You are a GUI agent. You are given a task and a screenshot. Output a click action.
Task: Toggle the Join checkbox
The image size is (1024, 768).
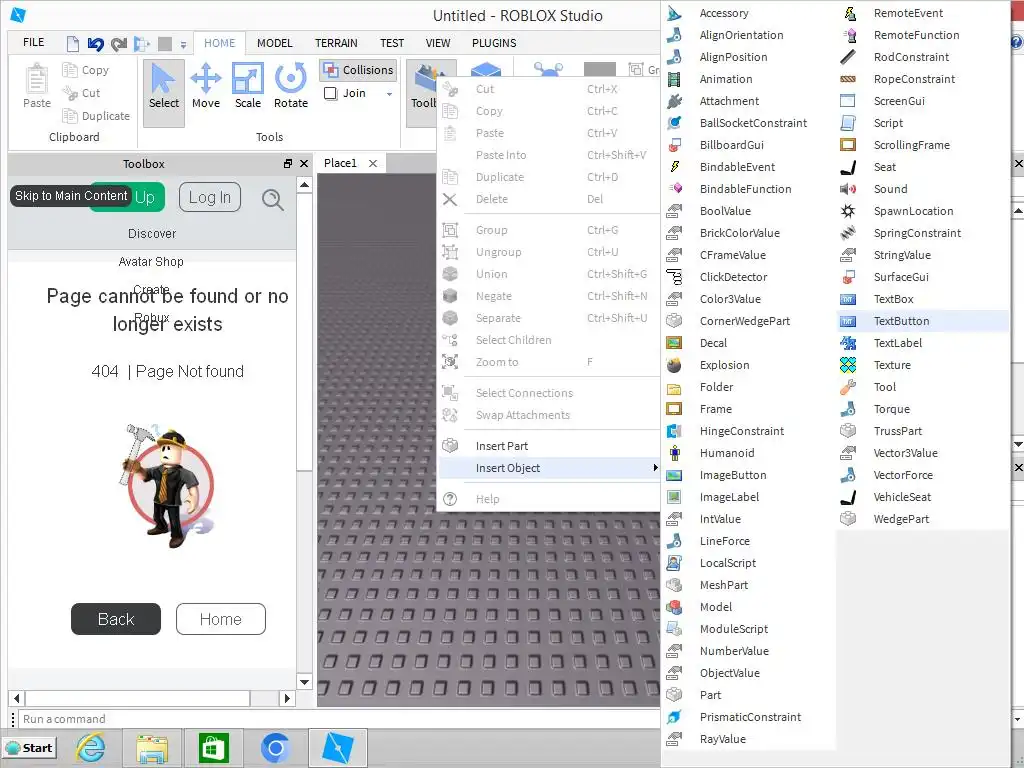click(330, 93)
